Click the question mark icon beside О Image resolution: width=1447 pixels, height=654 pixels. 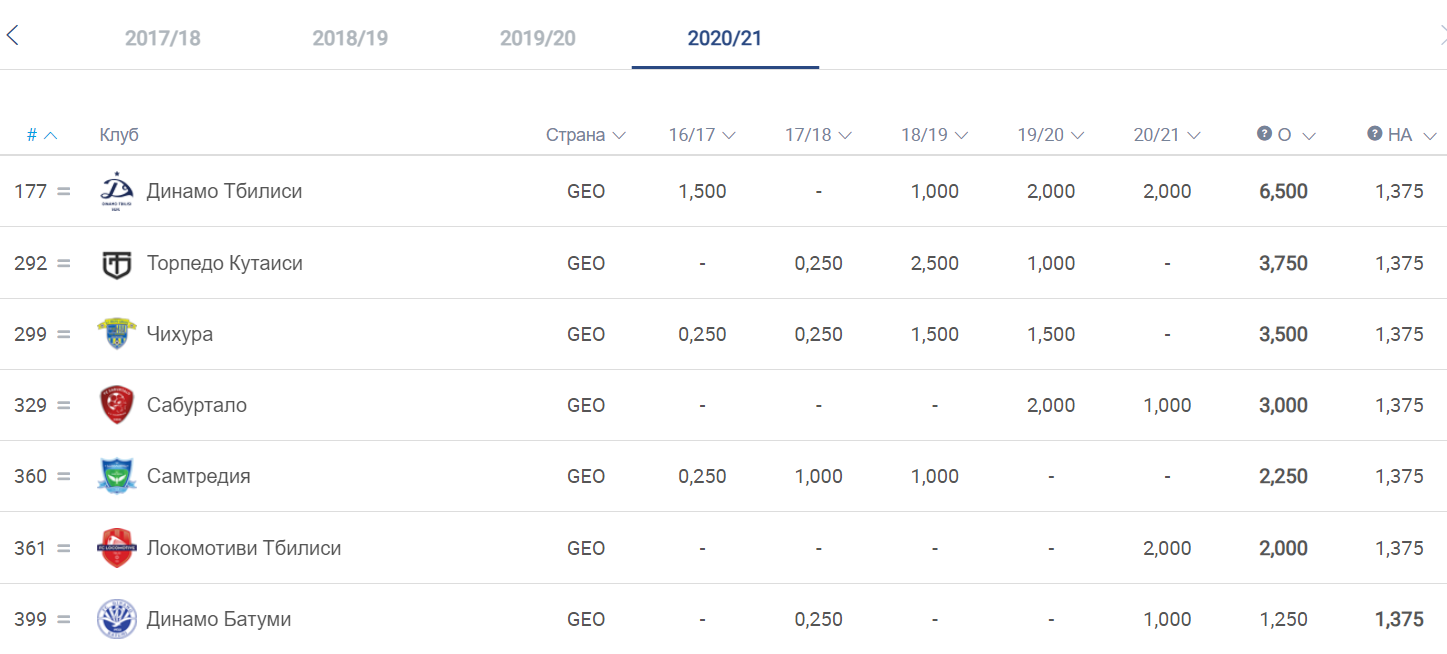tap(1264, 134)
